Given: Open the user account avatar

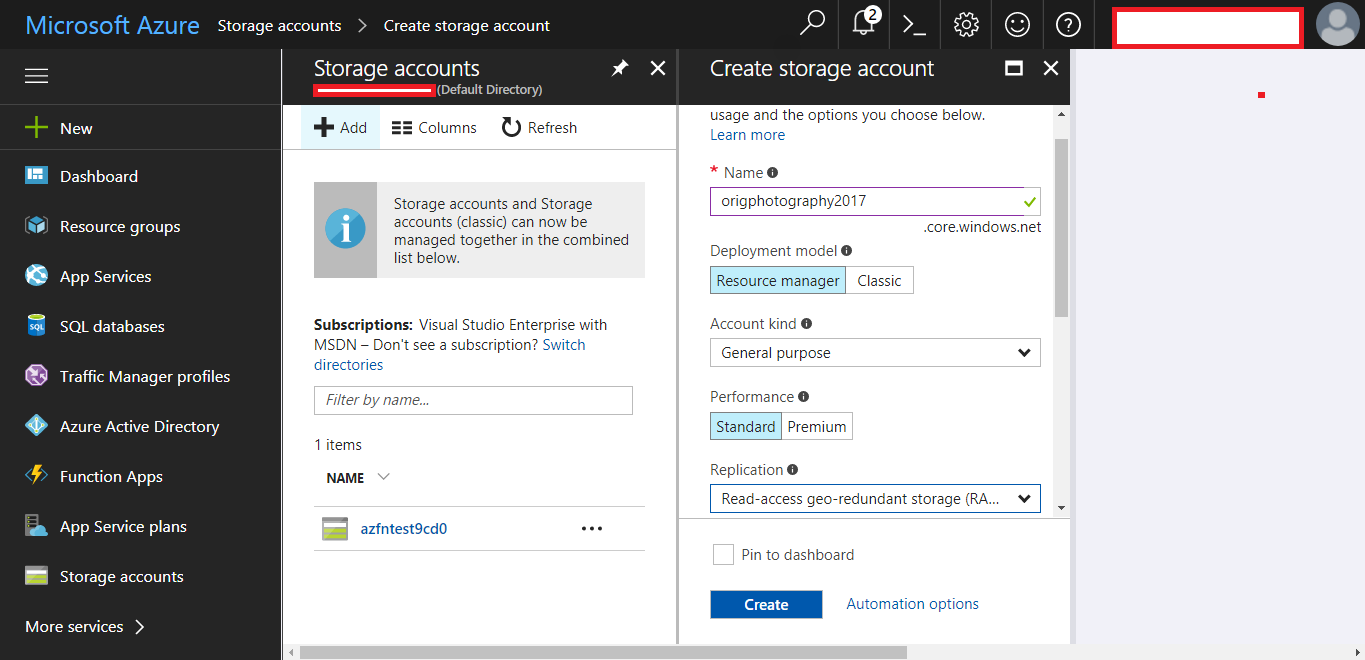Looking at the screenshot, I should tap(1337, 25).
